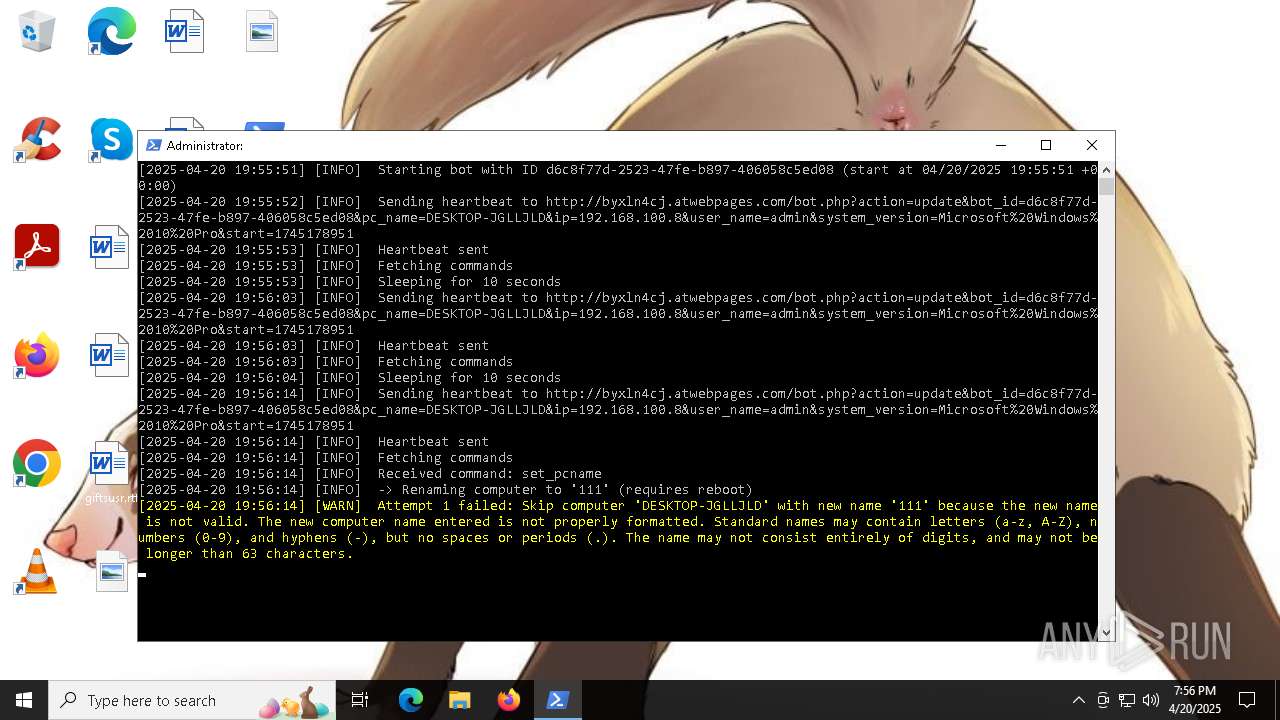Open the Recycle Bin desktop icon
The image size is (1280, 720).
click(x=37, y=31)
